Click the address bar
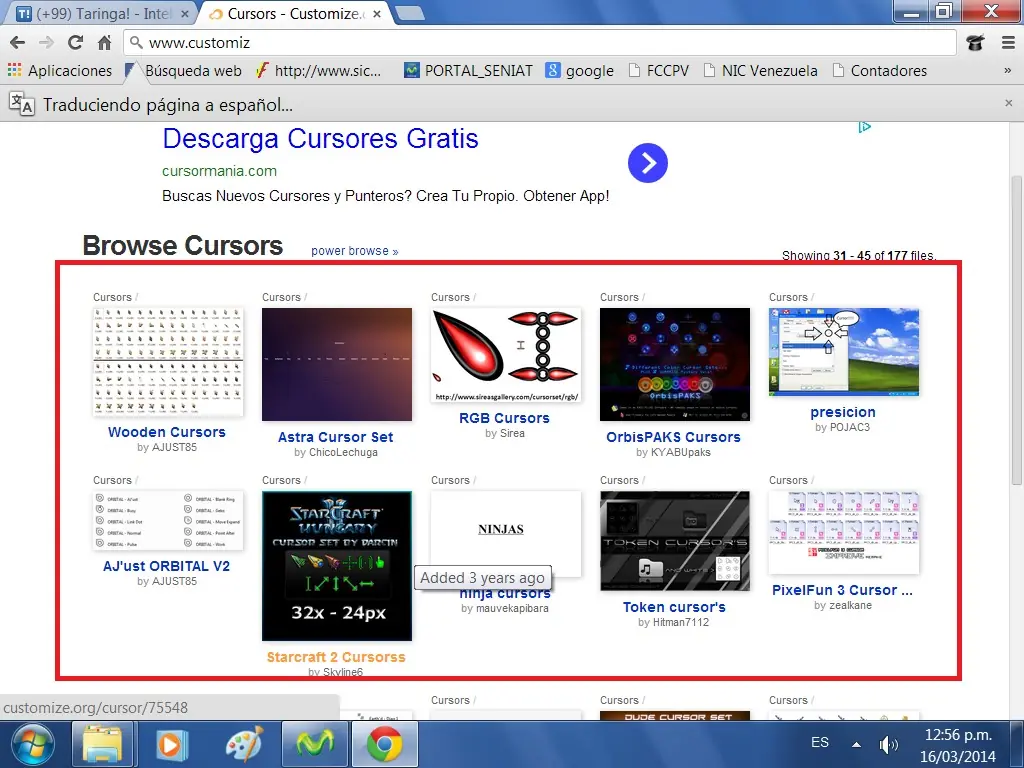Viewport: 1024px width, 768px height. pyautogui.click(x=539, y=43)
